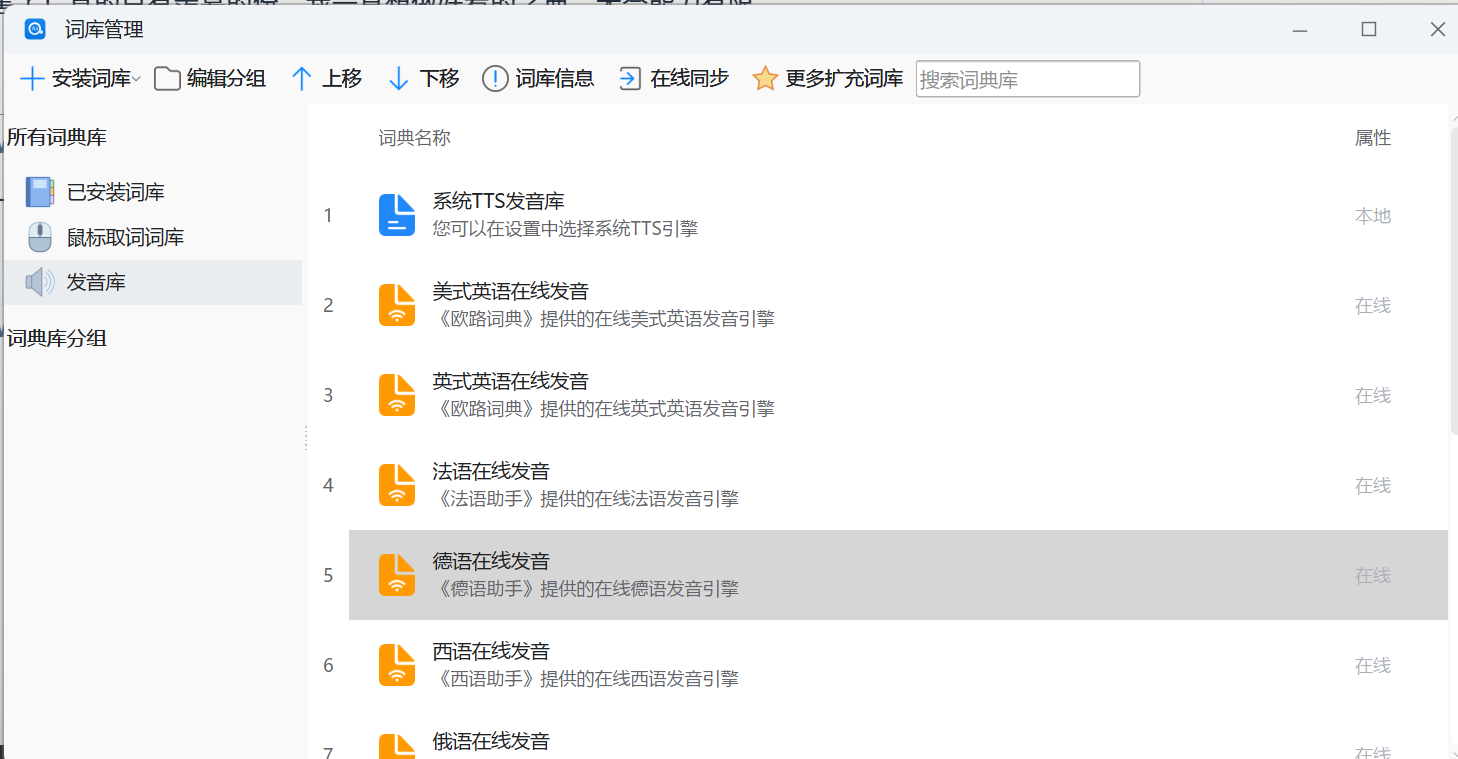The height and width of the screenshot is (759, 1458).
Task: Select 鼠标取词词库 in the sidebar
Action: 125,237
